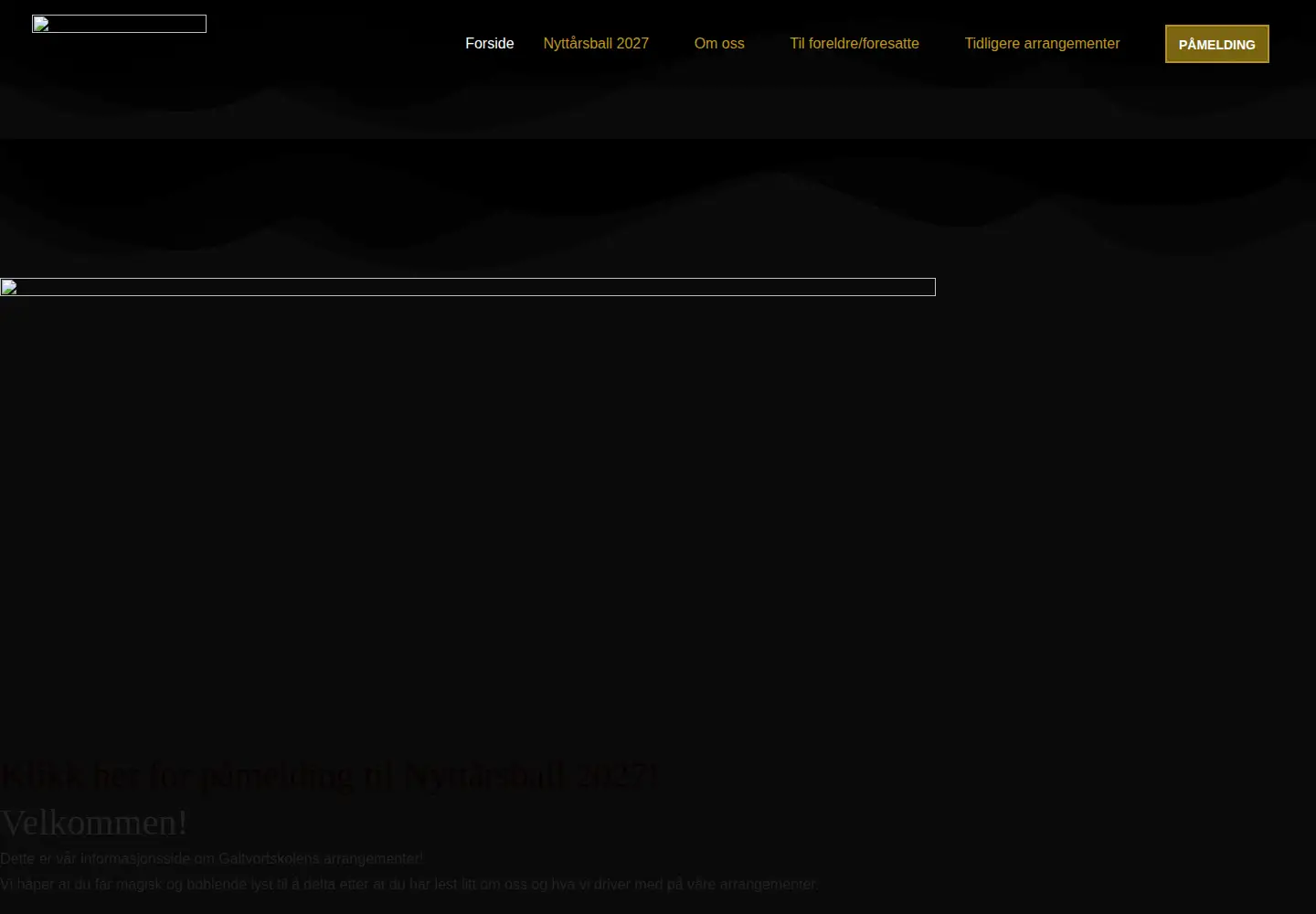The image size is (1316, 914).
Task: Click the paragraph starting 'Vi håper at du får magisk'
Action: coord(409,885)
